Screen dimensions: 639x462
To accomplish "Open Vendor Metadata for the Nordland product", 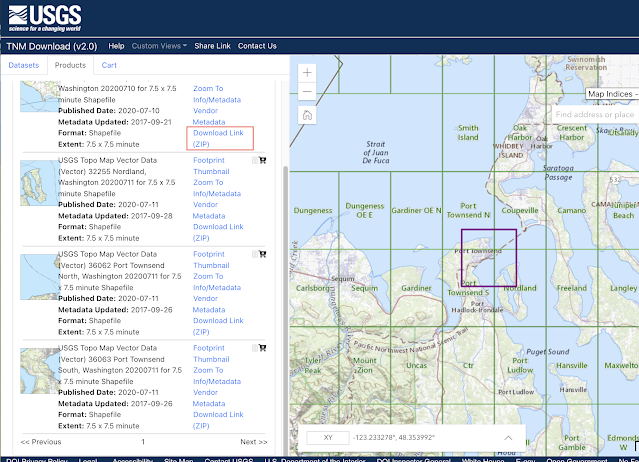I will (209, 210).
